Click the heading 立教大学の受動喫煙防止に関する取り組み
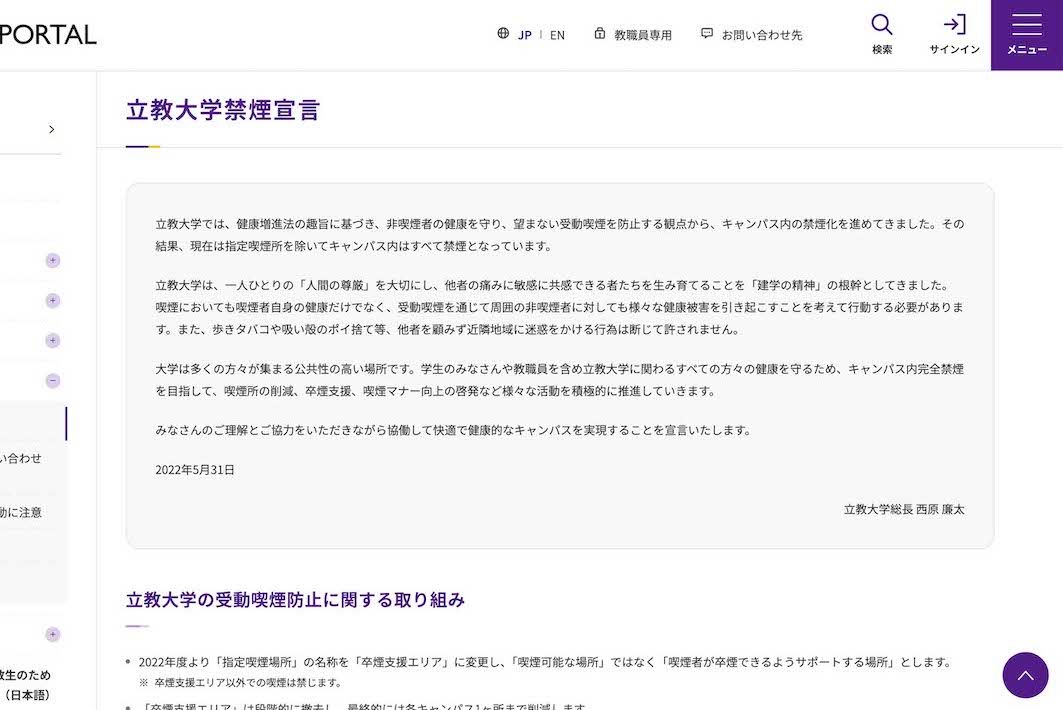This screenshot has height=710, width=1063. tap(294, 600)
